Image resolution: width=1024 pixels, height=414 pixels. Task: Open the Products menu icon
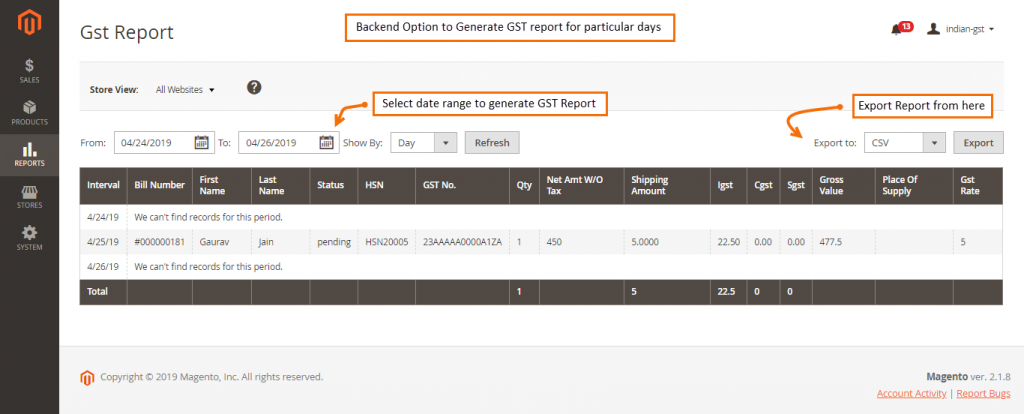(x=29, y=112)
